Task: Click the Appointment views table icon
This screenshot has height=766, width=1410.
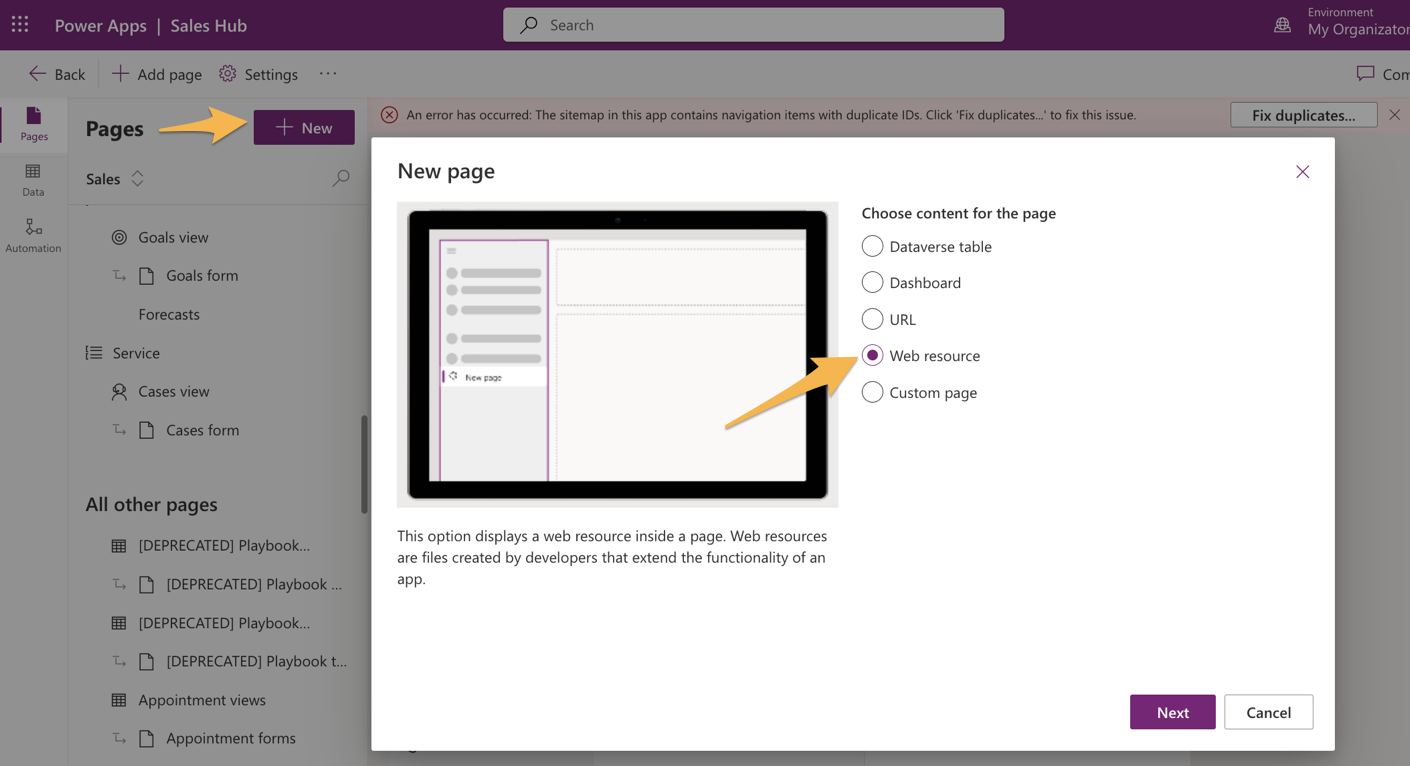Action: point(119,700)
